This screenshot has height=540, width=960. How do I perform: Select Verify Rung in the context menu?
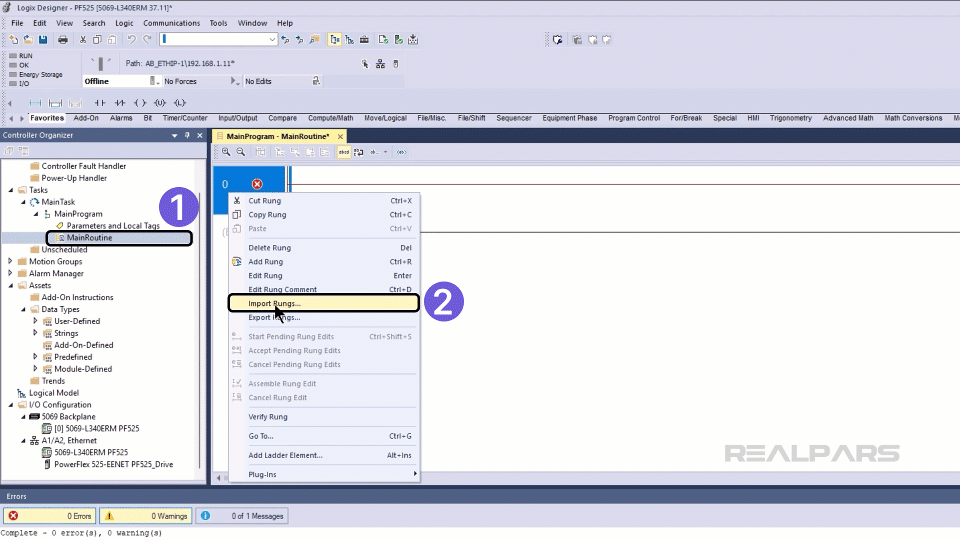tap(324, 417)
